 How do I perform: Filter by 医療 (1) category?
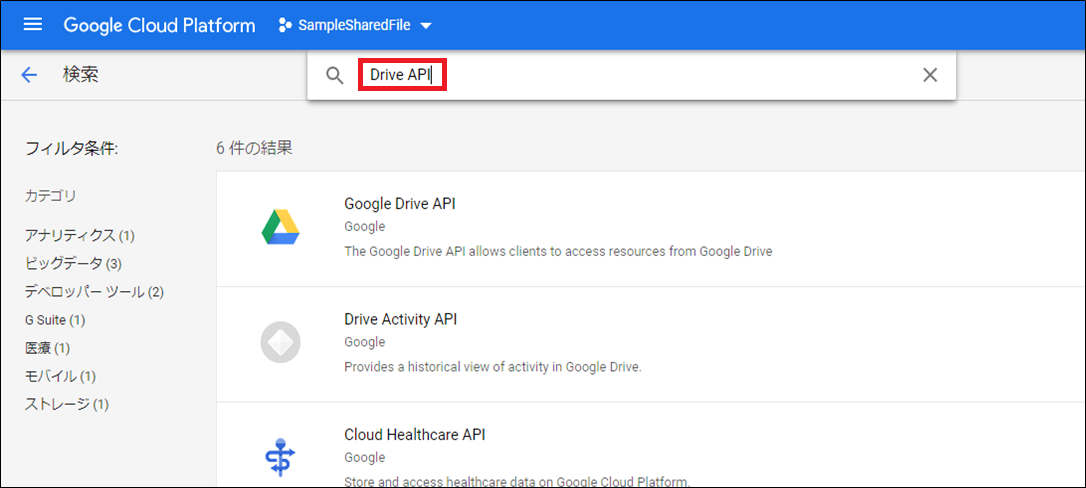point(47,347)
